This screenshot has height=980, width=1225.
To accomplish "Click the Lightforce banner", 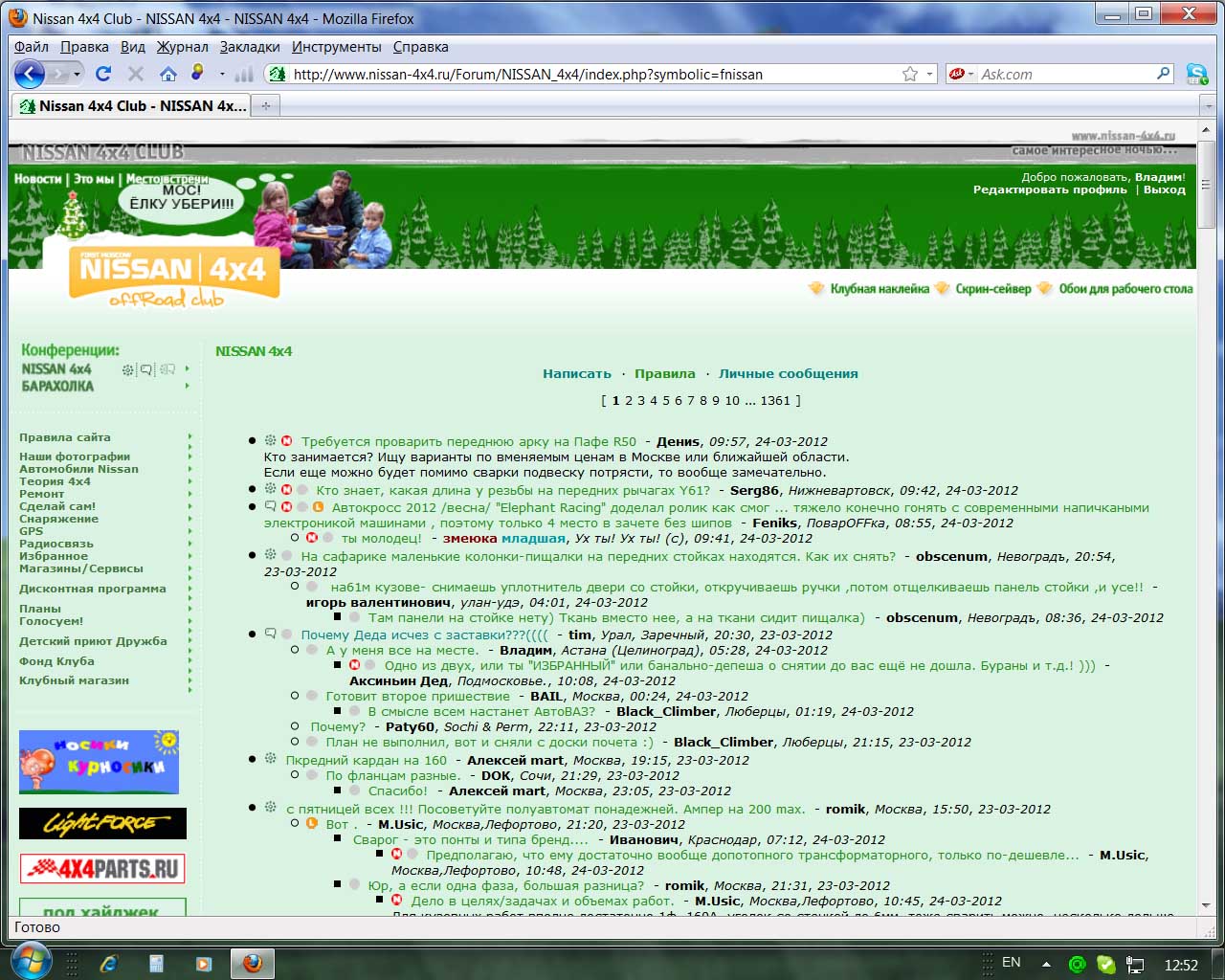I will point(102,823).
